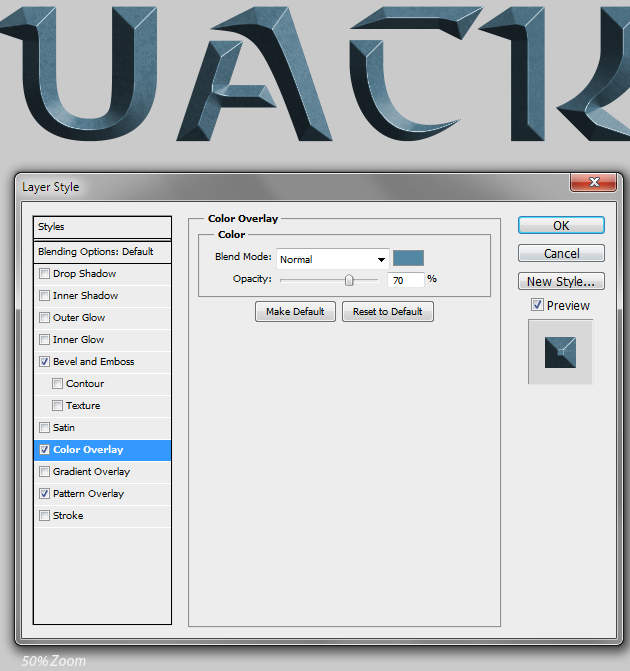
Task: Disable the Preview checkbox
Action: pyautogui.click(x=537, y=305)
